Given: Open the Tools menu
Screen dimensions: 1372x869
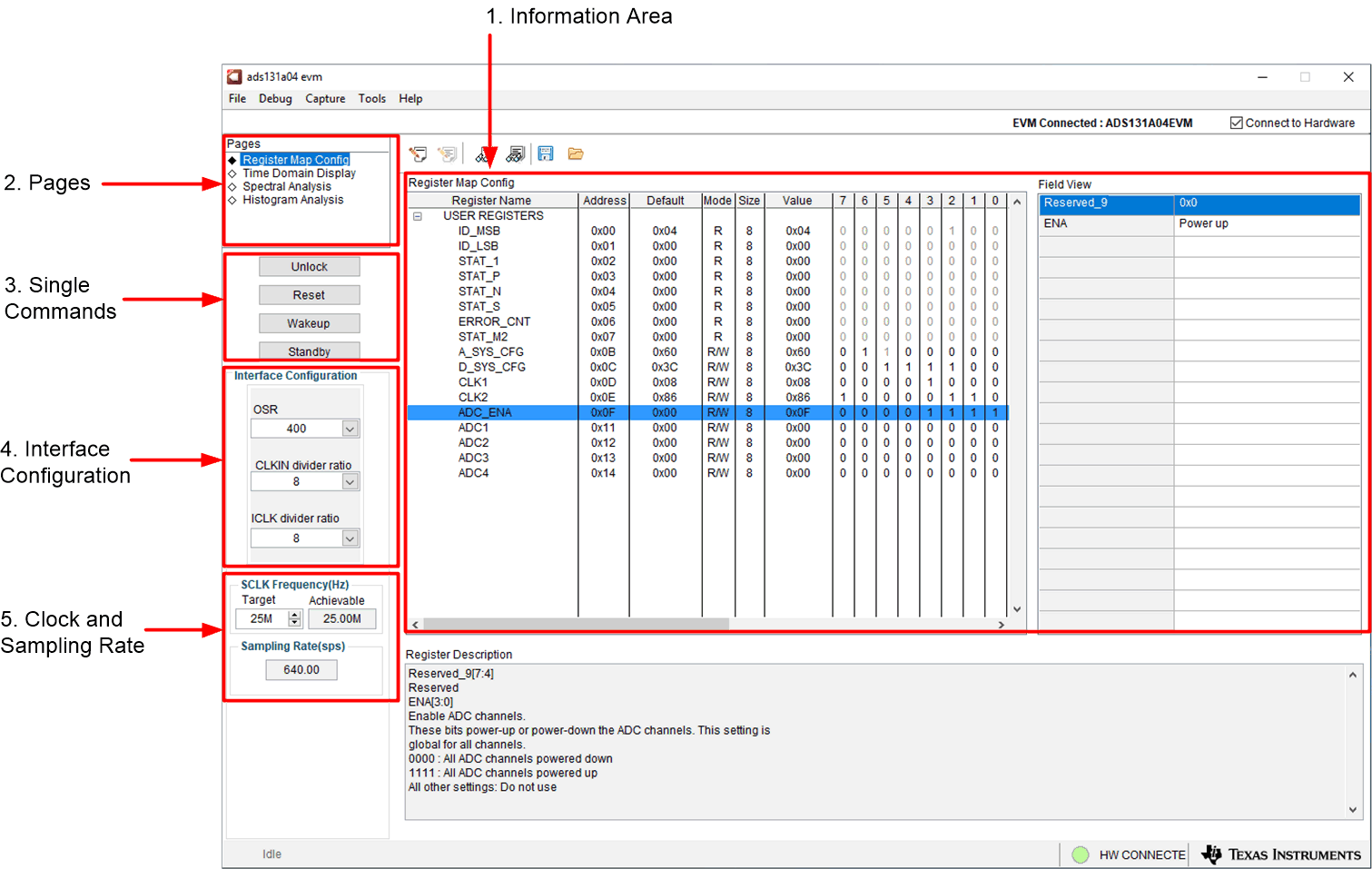Looking at the screenshot, I should click(x=371, y=99).
